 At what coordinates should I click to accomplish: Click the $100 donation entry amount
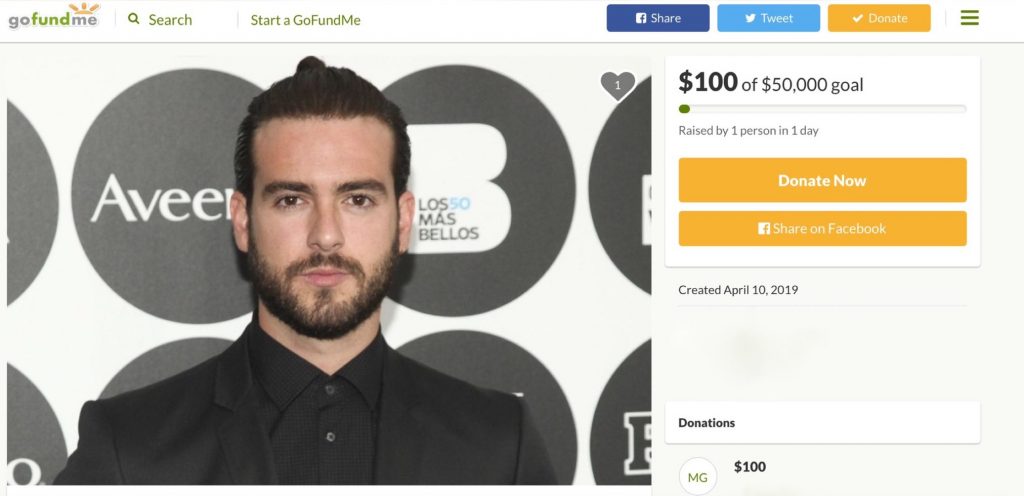(x=750, y=467)
